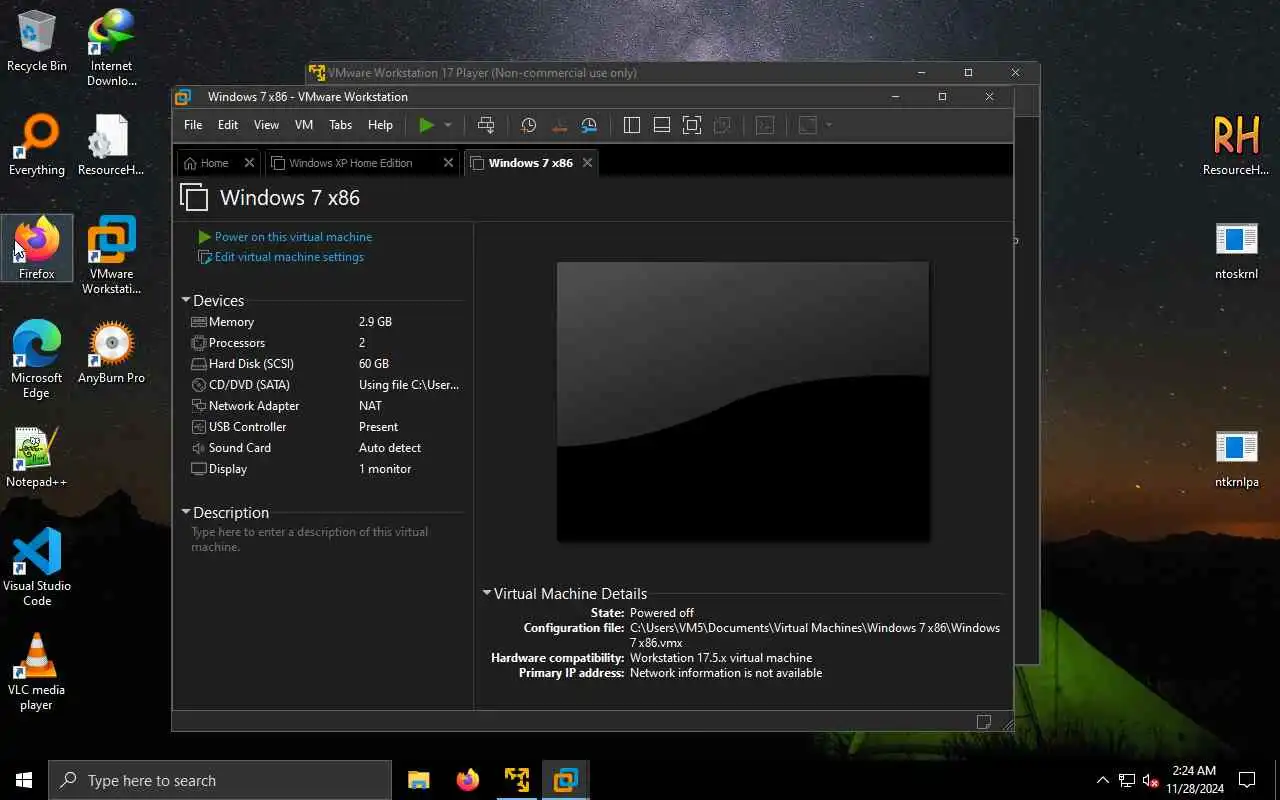The width and height of the screenshot is (1280, 800).
Task: Click the Take Snapshot clock icon
Action: (529, 125)
